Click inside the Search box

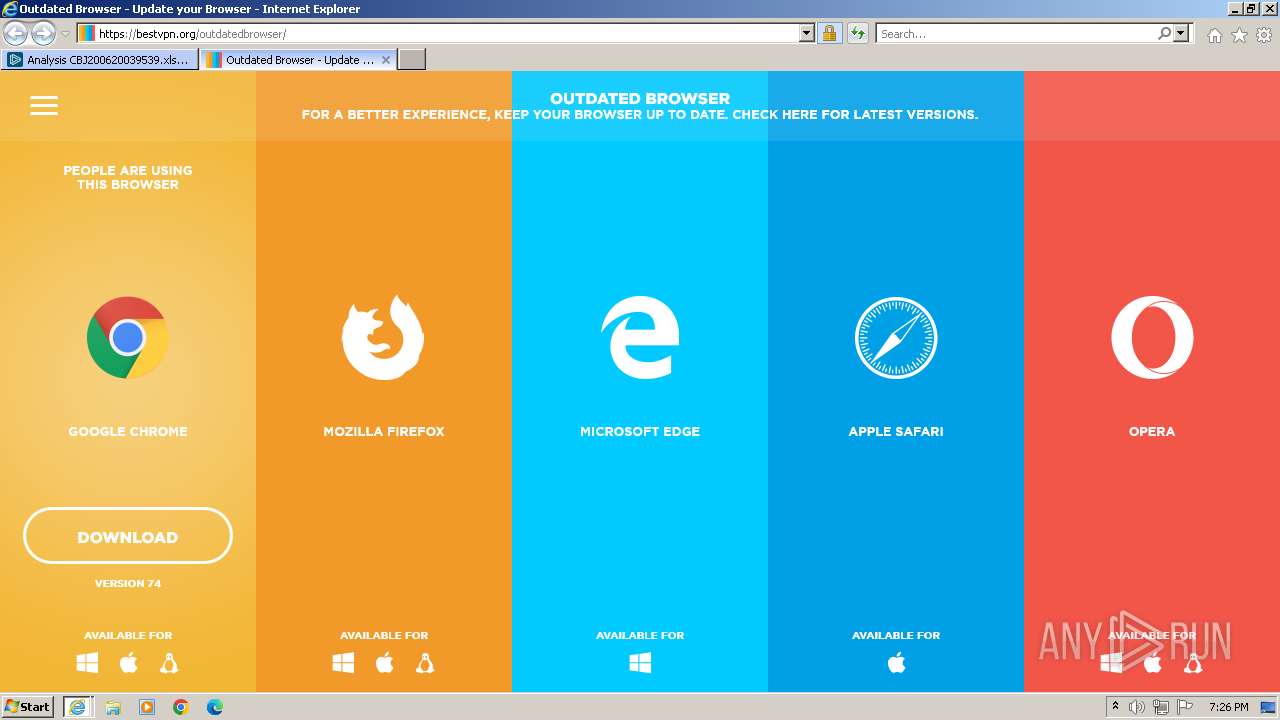[1016, 33]
